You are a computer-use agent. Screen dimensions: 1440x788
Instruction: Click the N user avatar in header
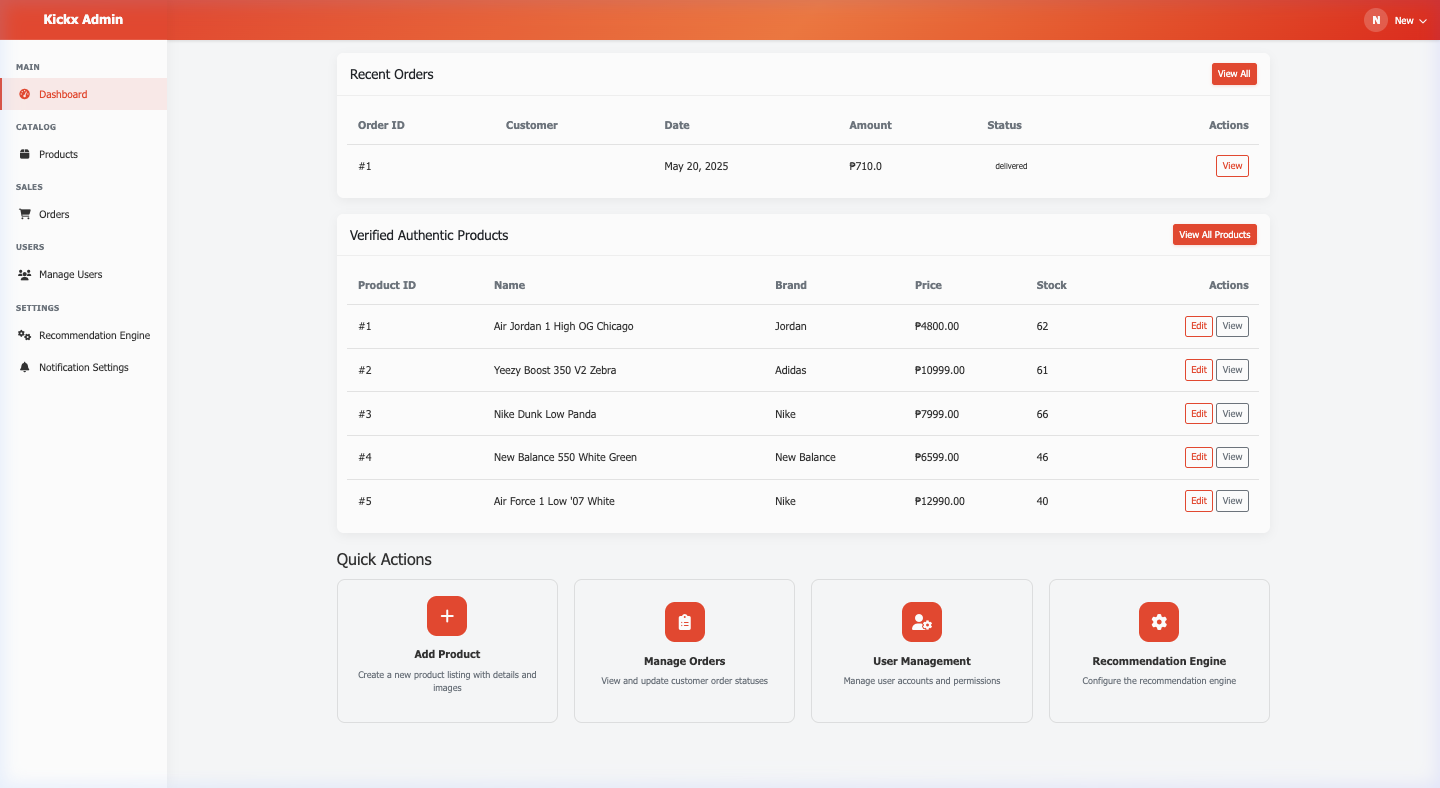point(1376,20)
